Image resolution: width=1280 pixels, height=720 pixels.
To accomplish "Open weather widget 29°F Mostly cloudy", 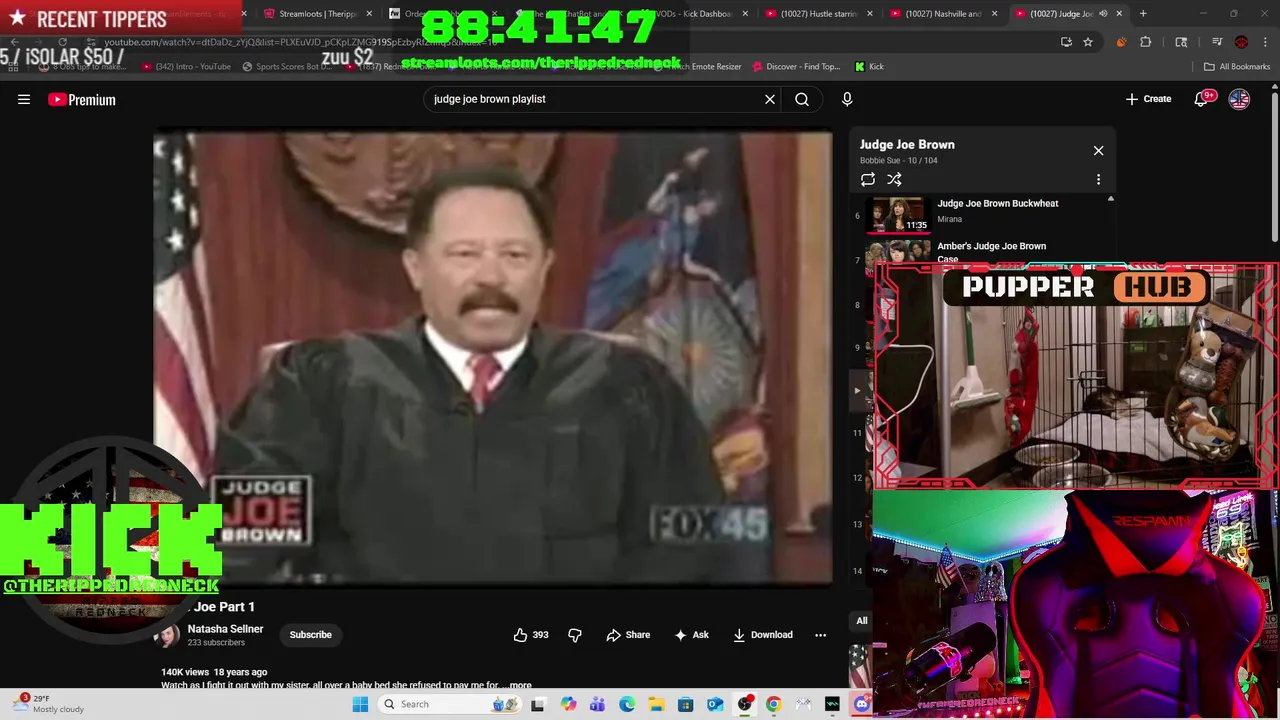I will tap(50, 704).
